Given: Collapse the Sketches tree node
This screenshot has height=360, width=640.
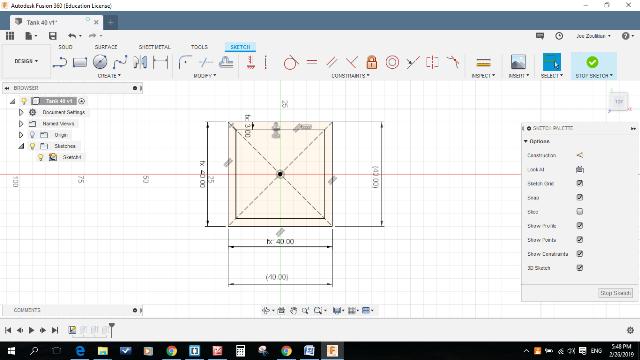Looking at the screenshot, I should (21, 146).
